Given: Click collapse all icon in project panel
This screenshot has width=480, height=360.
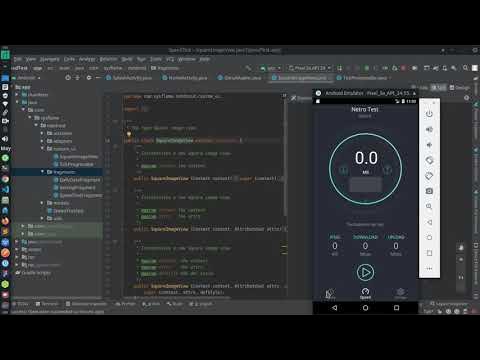Looking at the screenshot, I should 77,78.
